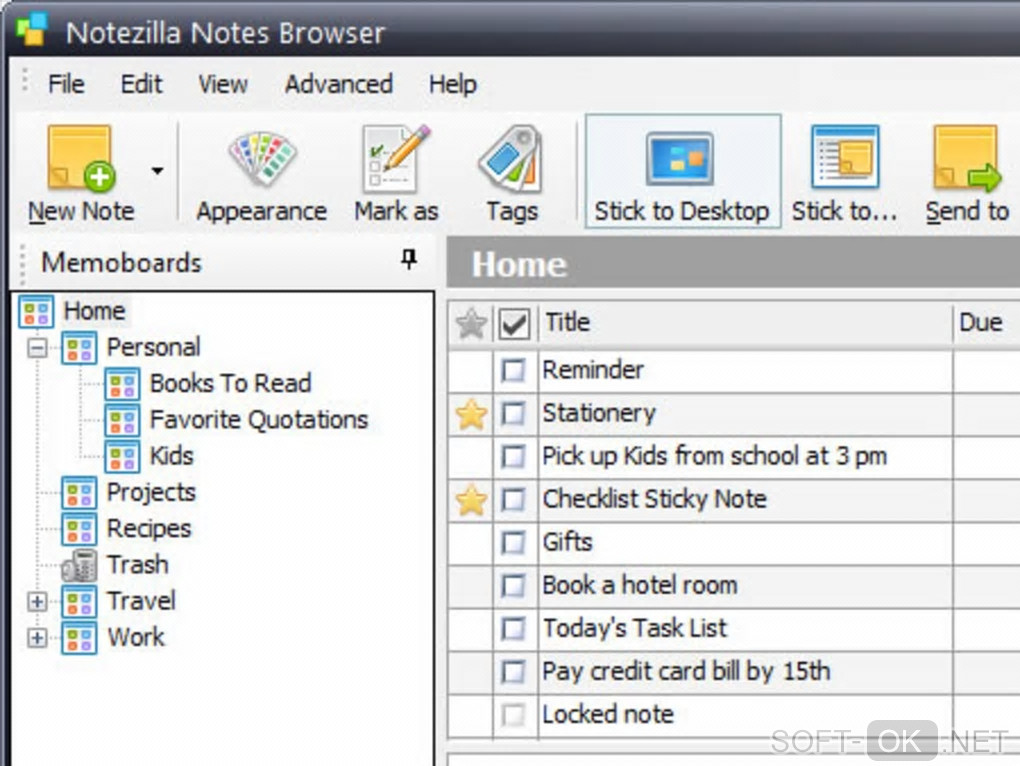Image resolution: width=1020 pixels, height=766 pixels.
Task: Expand the Travel tree node
Action: point(37,602)
